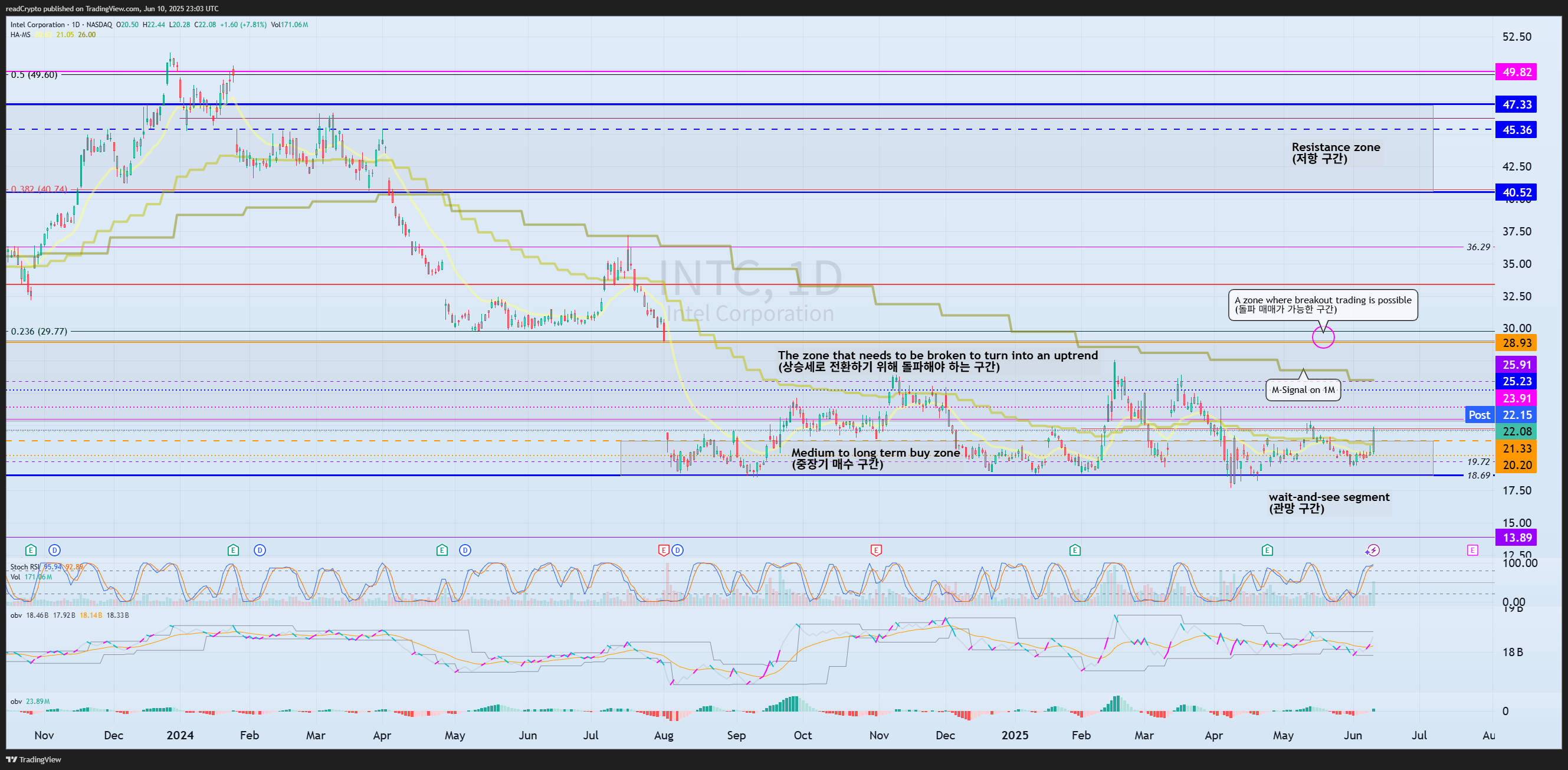Click the green earnings marker before May 2024
The width and height of the screenshot is (1568, 770).
pos(442,551)
